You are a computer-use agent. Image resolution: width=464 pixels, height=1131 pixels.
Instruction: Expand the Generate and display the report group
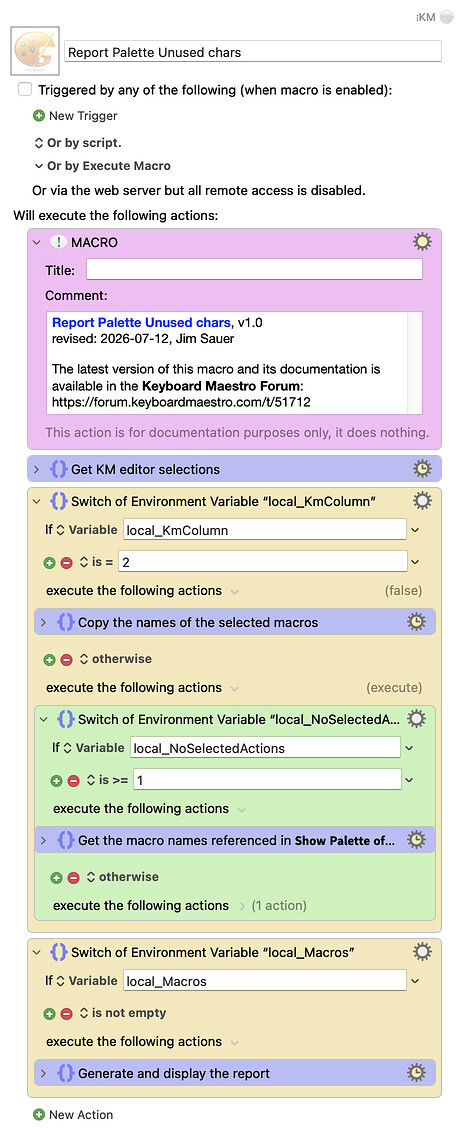[43, 1073]
